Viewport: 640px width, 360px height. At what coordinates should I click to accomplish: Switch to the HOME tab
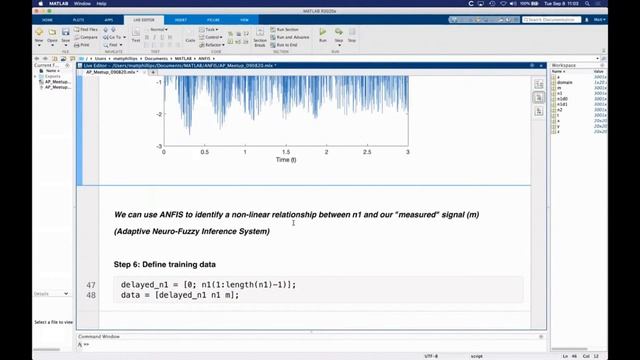(47, 20)
